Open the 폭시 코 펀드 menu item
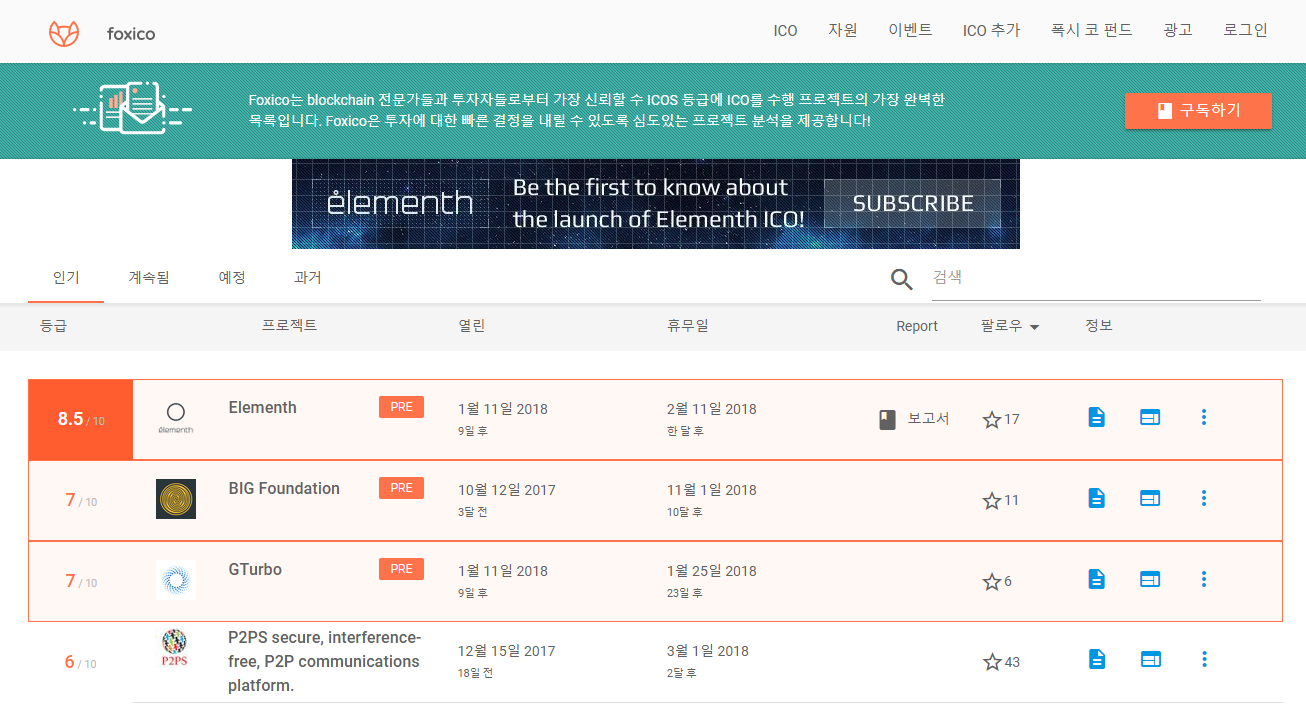The image size is (1306, 716). tap(1091, 30)
